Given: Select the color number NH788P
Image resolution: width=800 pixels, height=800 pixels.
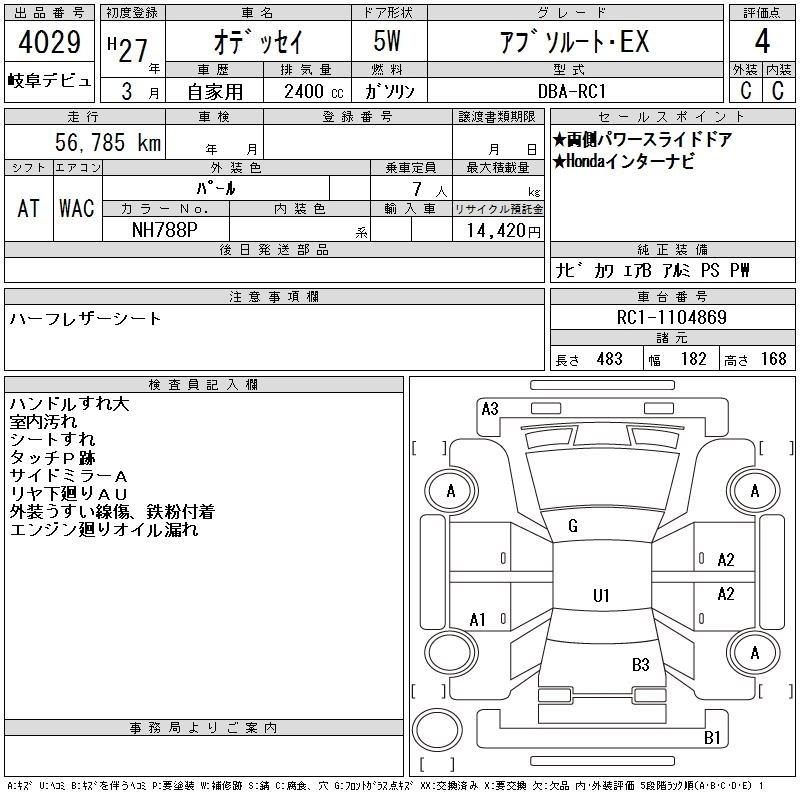Looking at the screenshot, I should (x=165, y=230).
